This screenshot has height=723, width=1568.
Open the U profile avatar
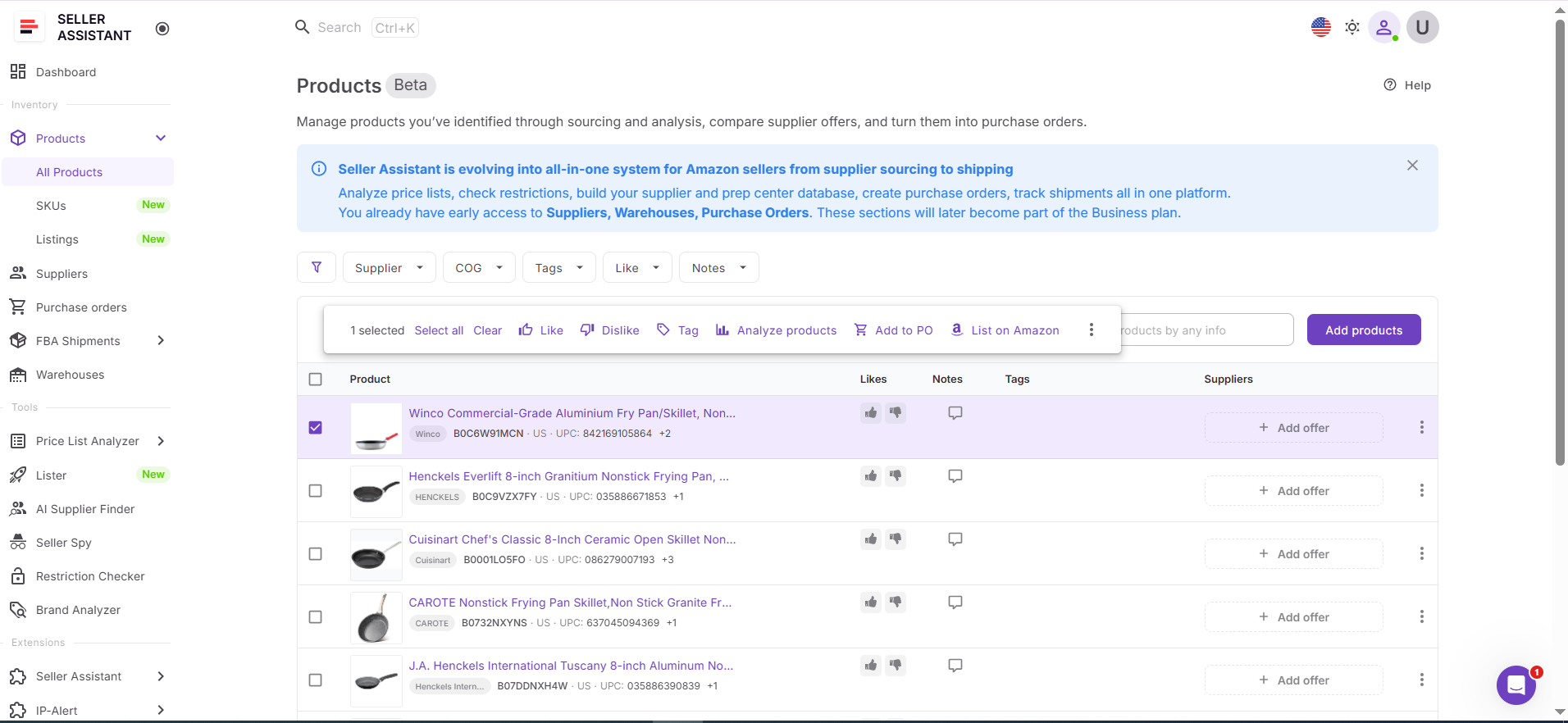(x=1423, y=27)
